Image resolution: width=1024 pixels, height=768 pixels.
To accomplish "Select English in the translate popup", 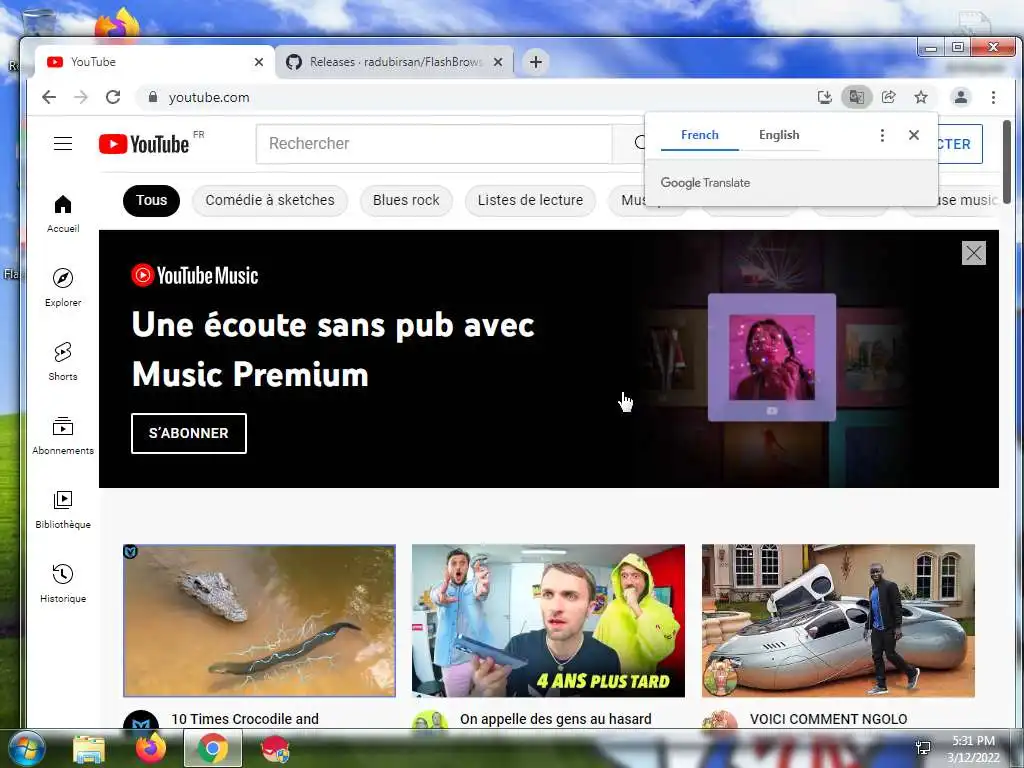I will pos(778,135).
